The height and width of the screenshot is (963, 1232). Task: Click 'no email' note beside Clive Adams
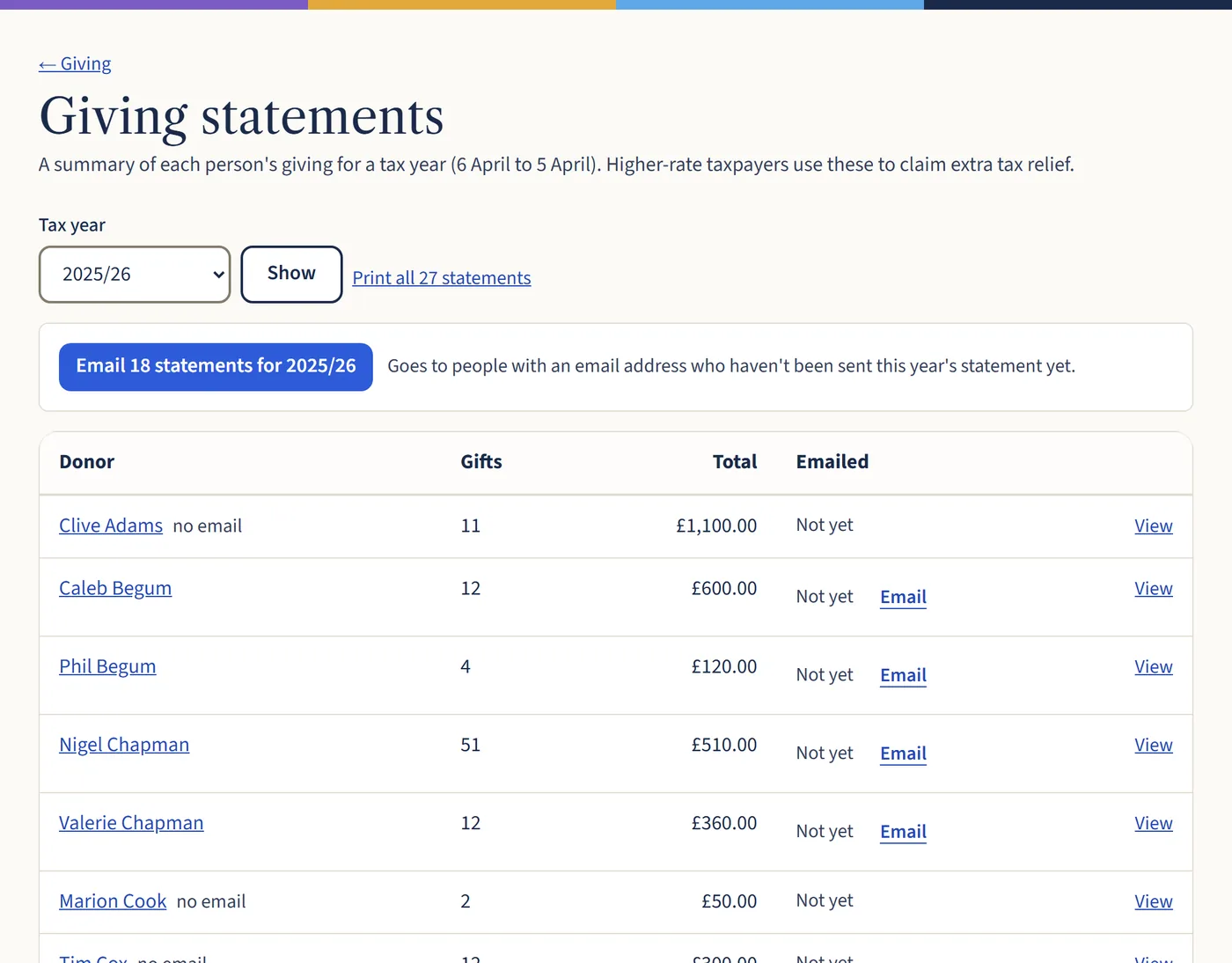click(x=208, y=526)
